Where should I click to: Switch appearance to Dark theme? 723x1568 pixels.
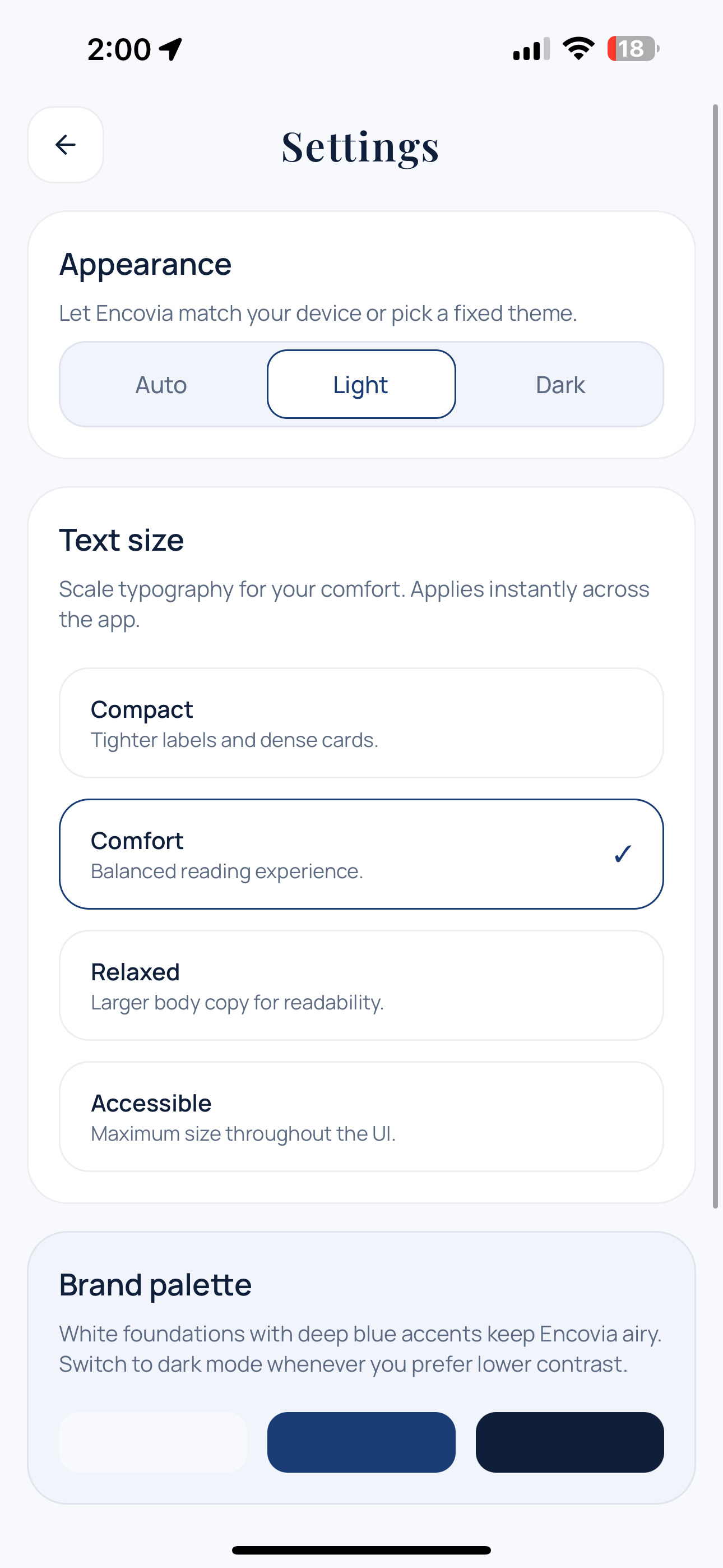click(560, 385)
